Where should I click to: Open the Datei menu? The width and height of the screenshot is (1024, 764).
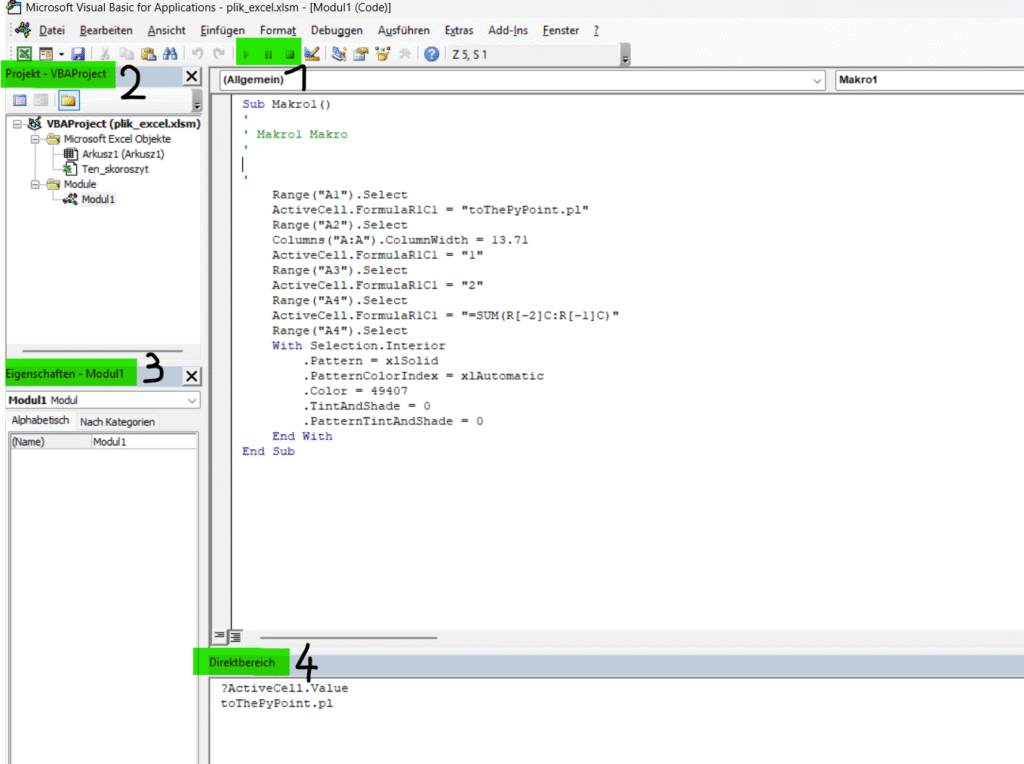tap(52, 31)
